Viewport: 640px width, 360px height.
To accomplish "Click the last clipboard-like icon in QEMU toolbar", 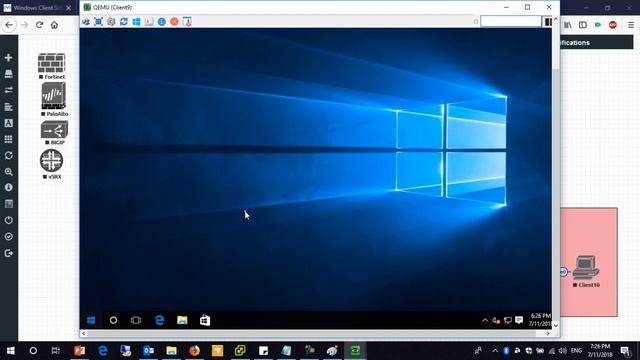I will (187, 22).
